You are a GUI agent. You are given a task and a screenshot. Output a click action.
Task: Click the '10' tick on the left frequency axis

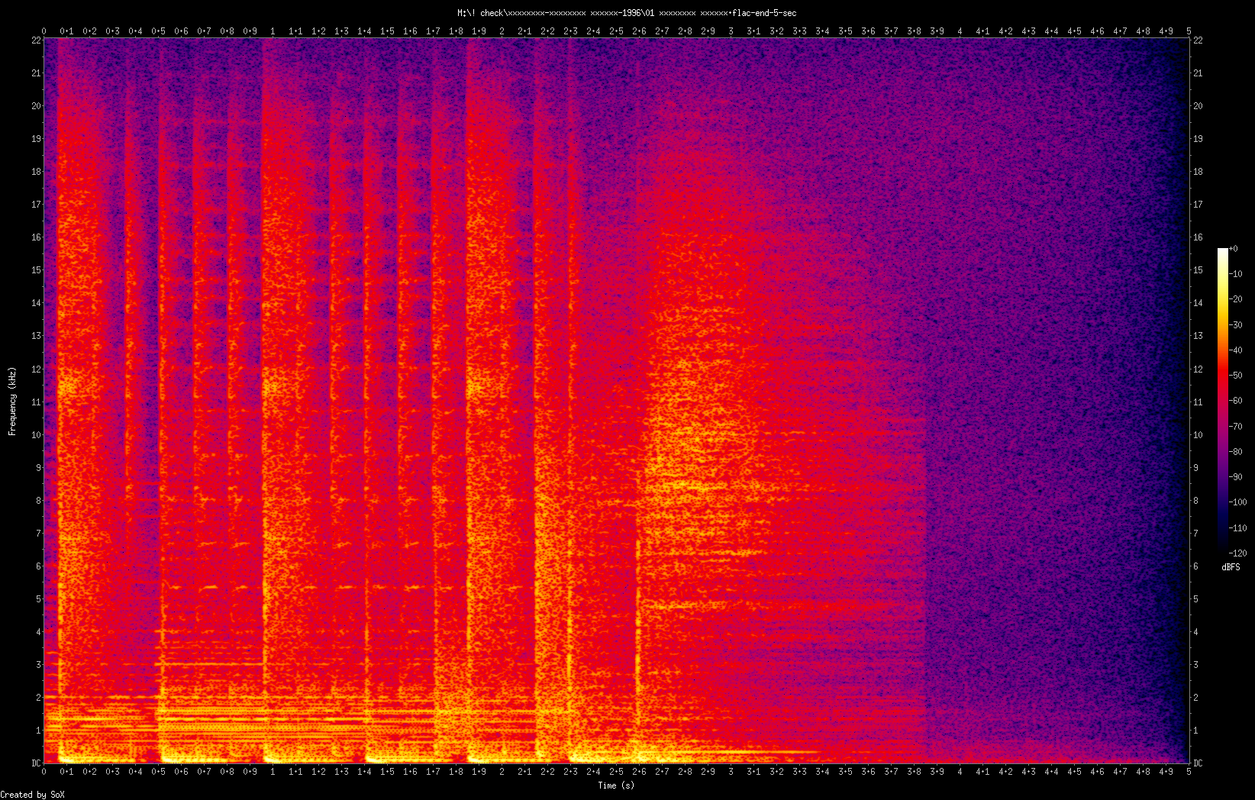click(35, 435)
